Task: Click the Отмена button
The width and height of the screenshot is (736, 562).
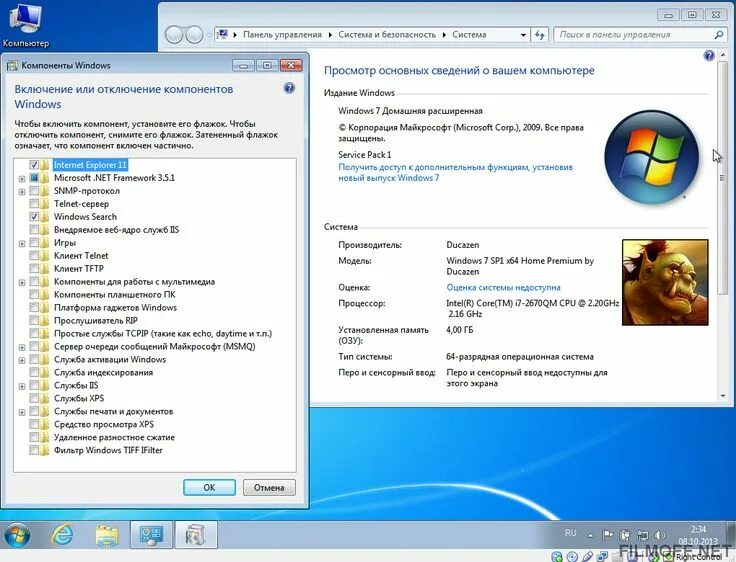Action: pos(269,487)
